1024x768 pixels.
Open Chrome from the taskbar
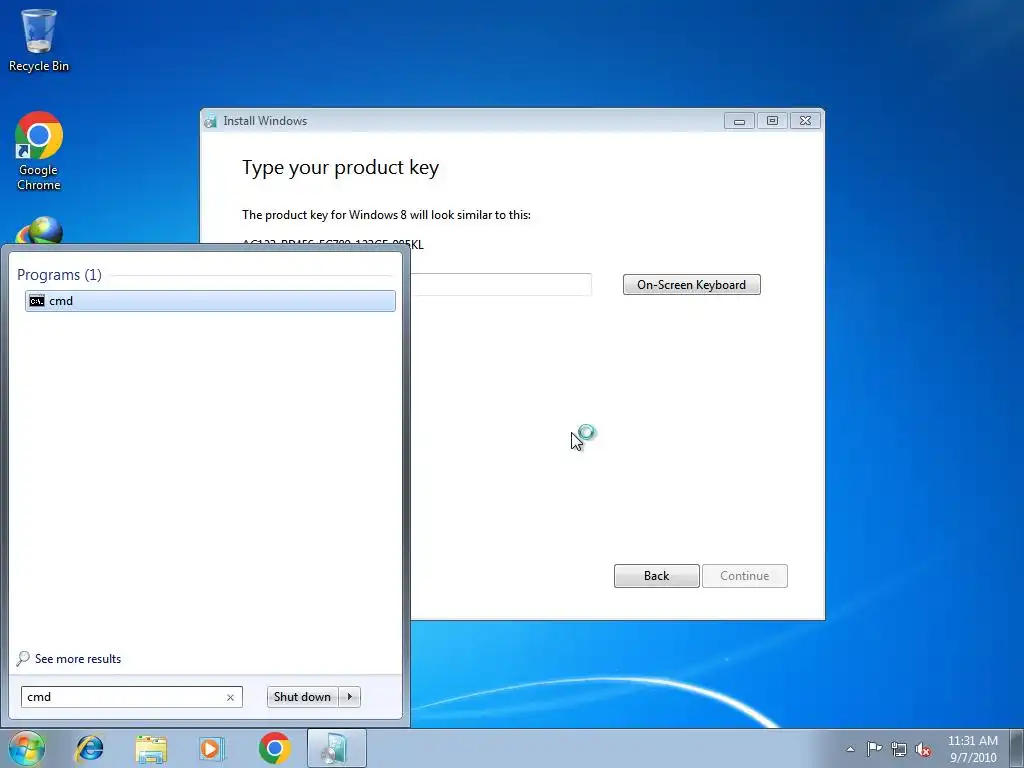(274, 748)
